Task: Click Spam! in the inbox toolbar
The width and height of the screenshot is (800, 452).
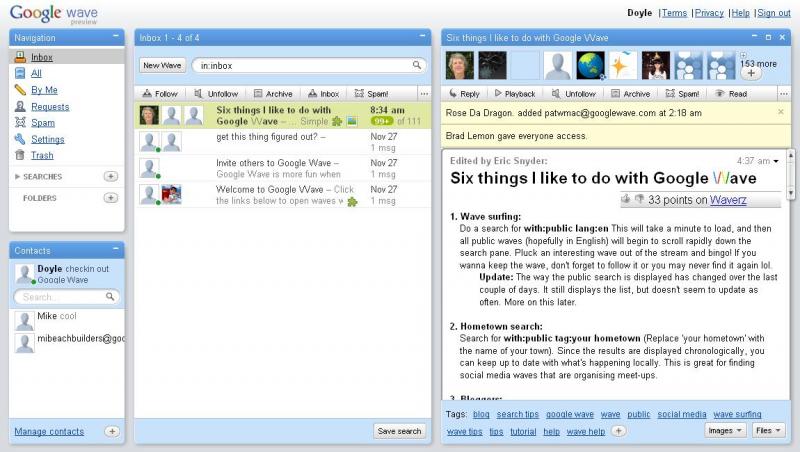Action: coord(371,94)
